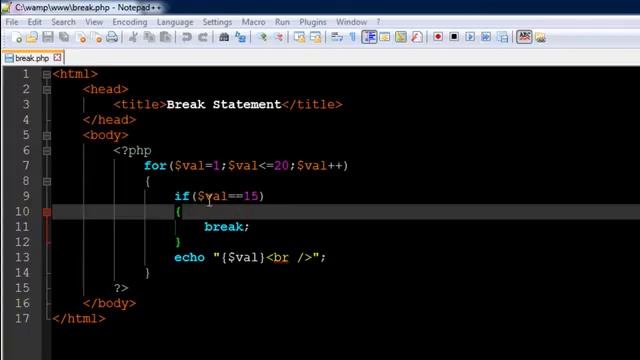Start macro recording with red dot
The height and width of the screenshot is (360, 640).
[x=438, y=37]
